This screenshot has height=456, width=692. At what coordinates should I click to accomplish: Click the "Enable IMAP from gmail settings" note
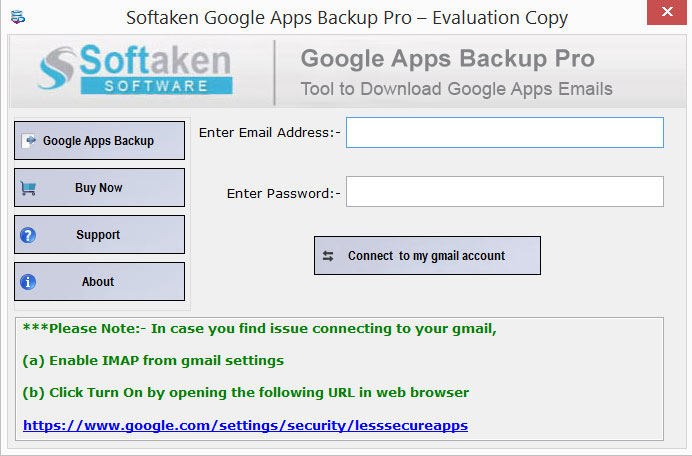(166, 361)
